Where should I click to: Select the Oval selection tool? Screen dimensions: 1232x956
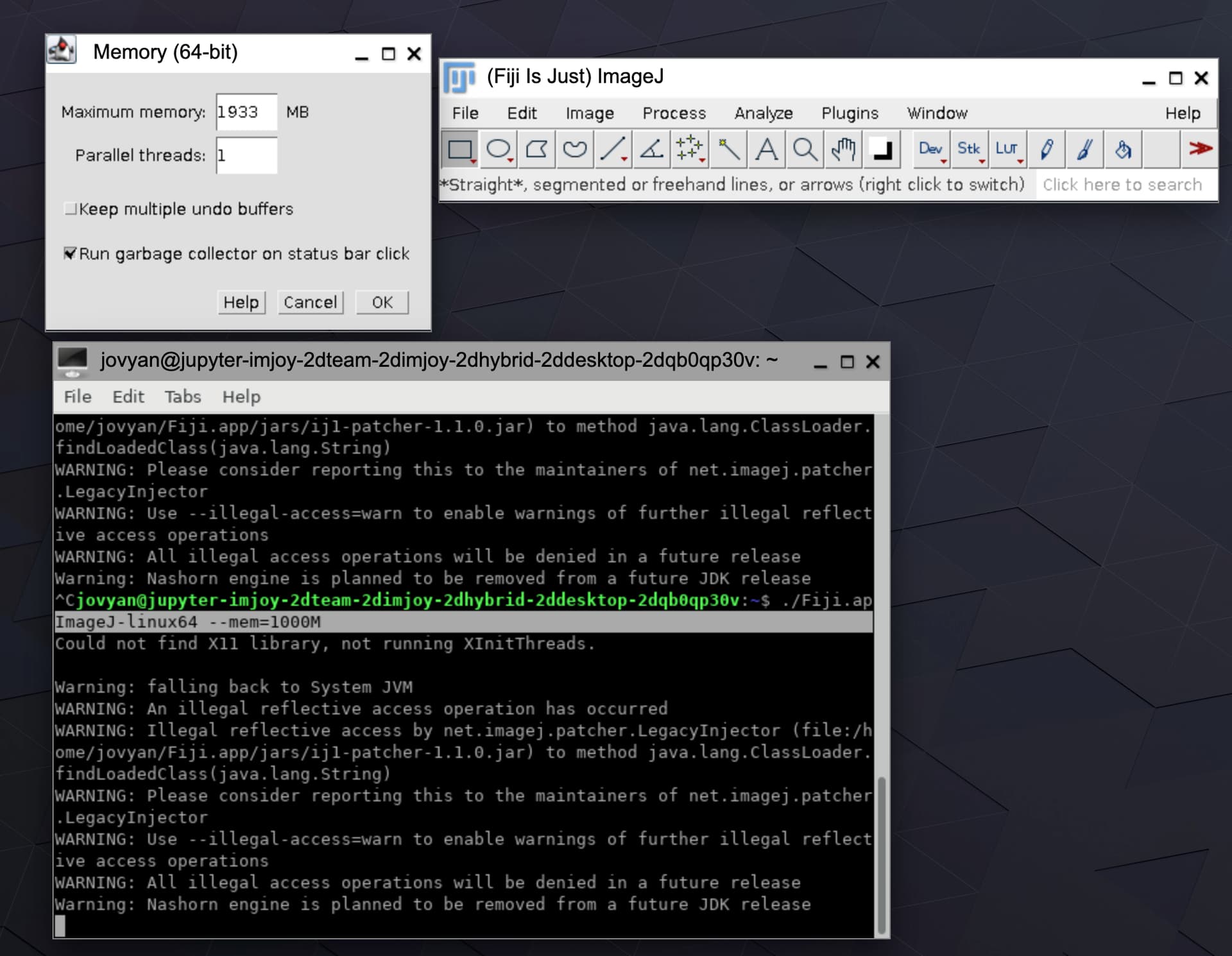coord(498,149)
